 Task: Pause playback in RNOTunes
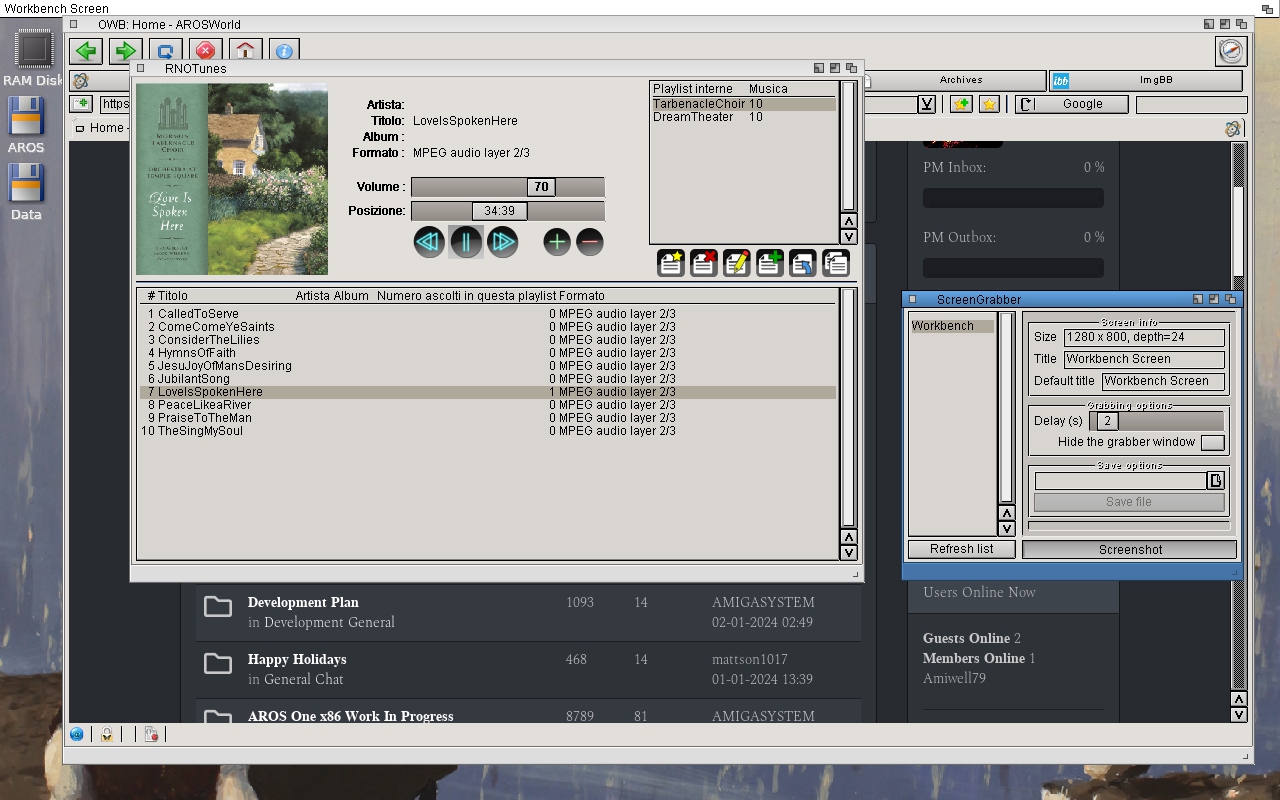click(466, 242)
